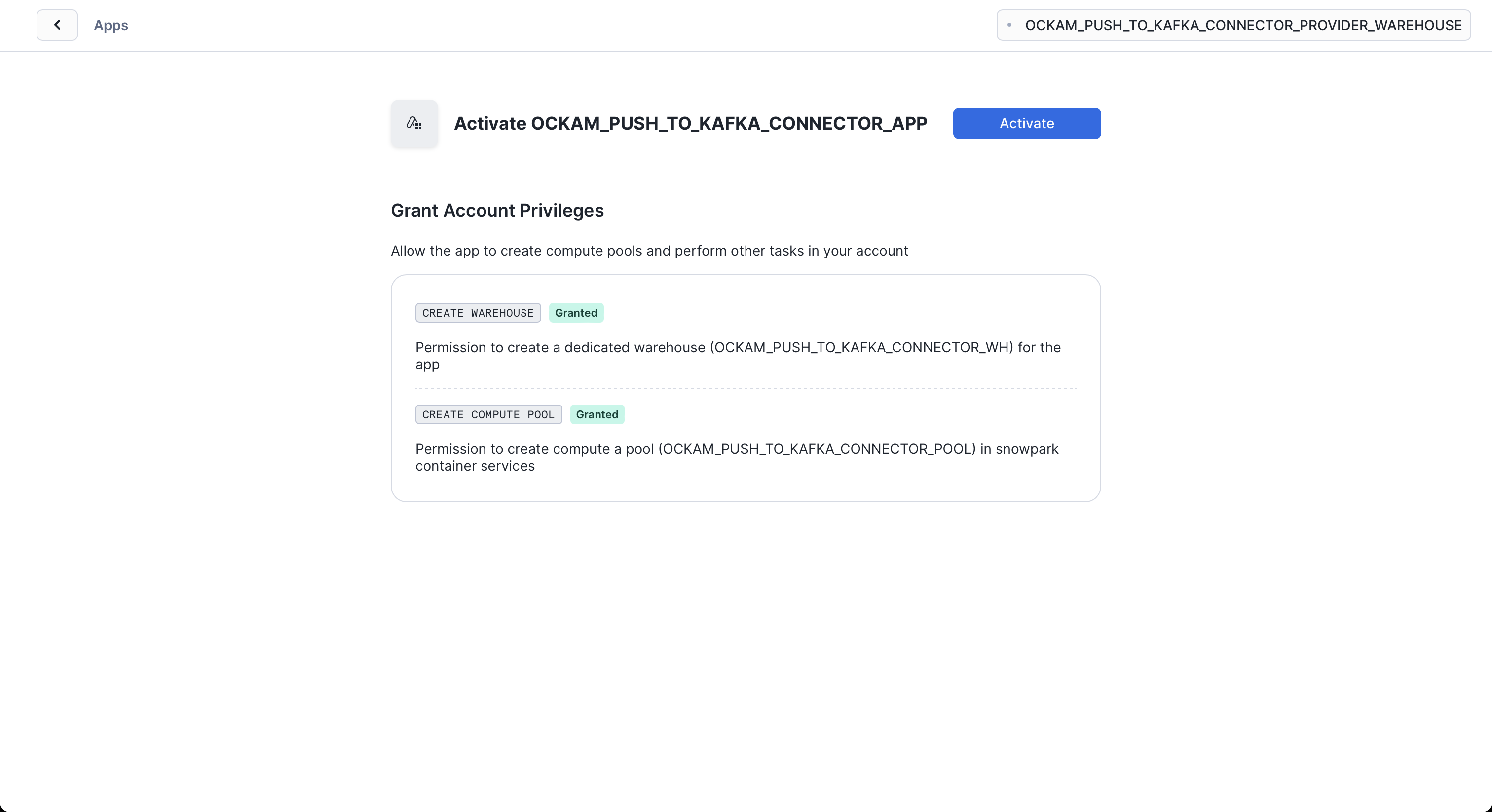Image resolution: width=1492 pixels, height=812 pixels.
Task: Click the Grant Account Privileges heading
Action: pyautogui.click(x=497, y=210)
